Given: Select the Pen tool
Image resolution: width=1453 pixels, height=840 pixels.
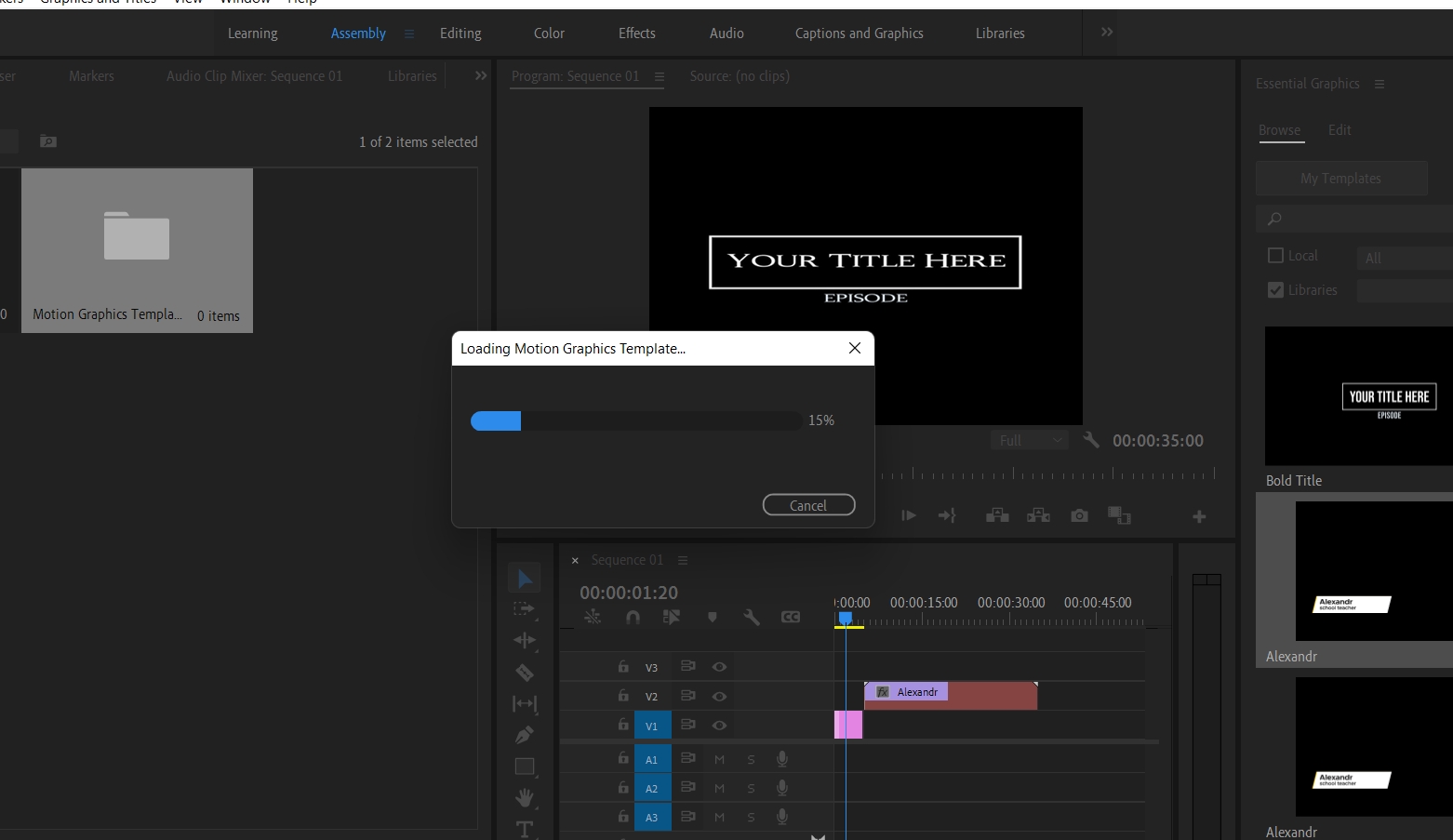Looking at the screenshot, I should 525,735.
